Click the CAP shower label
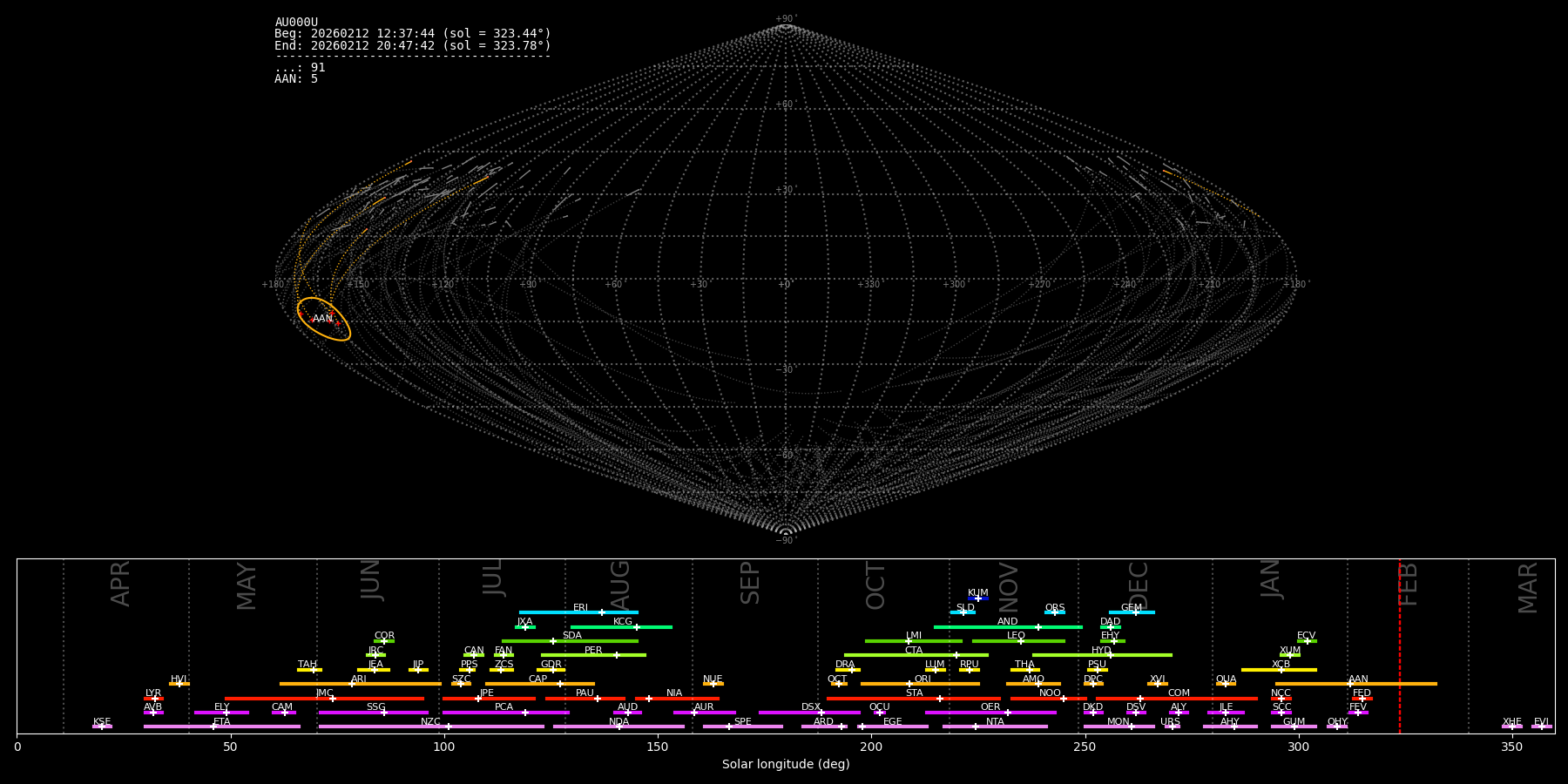This screenshot has height=784, width=1568. [x=538, y=679]
